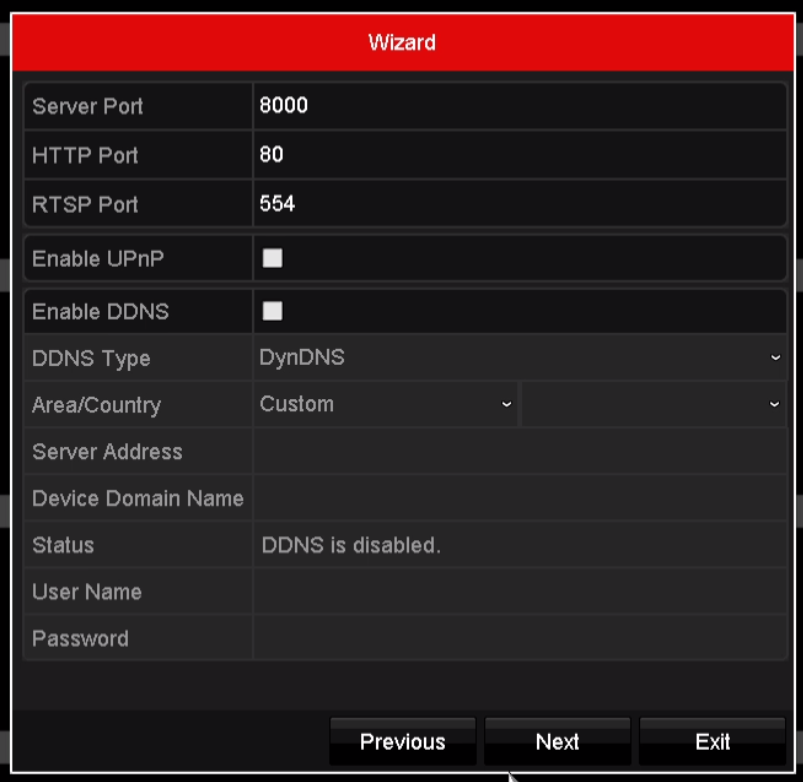
Task: Expand the Area/Country dropdown set to Custom
Action: pos(385,405)
